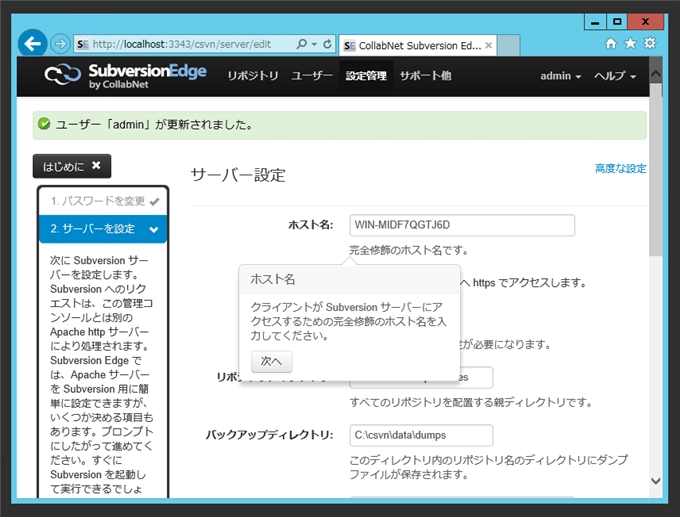Click the ホスト名 input field
The height and width of the screenshot is (517, 680).
462,225
